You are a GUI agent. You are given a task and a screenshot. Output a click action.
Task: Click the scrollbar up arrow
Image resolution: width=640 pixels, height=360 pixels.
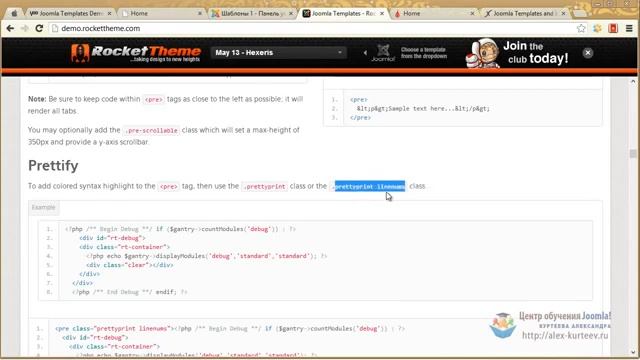point(633,82)
